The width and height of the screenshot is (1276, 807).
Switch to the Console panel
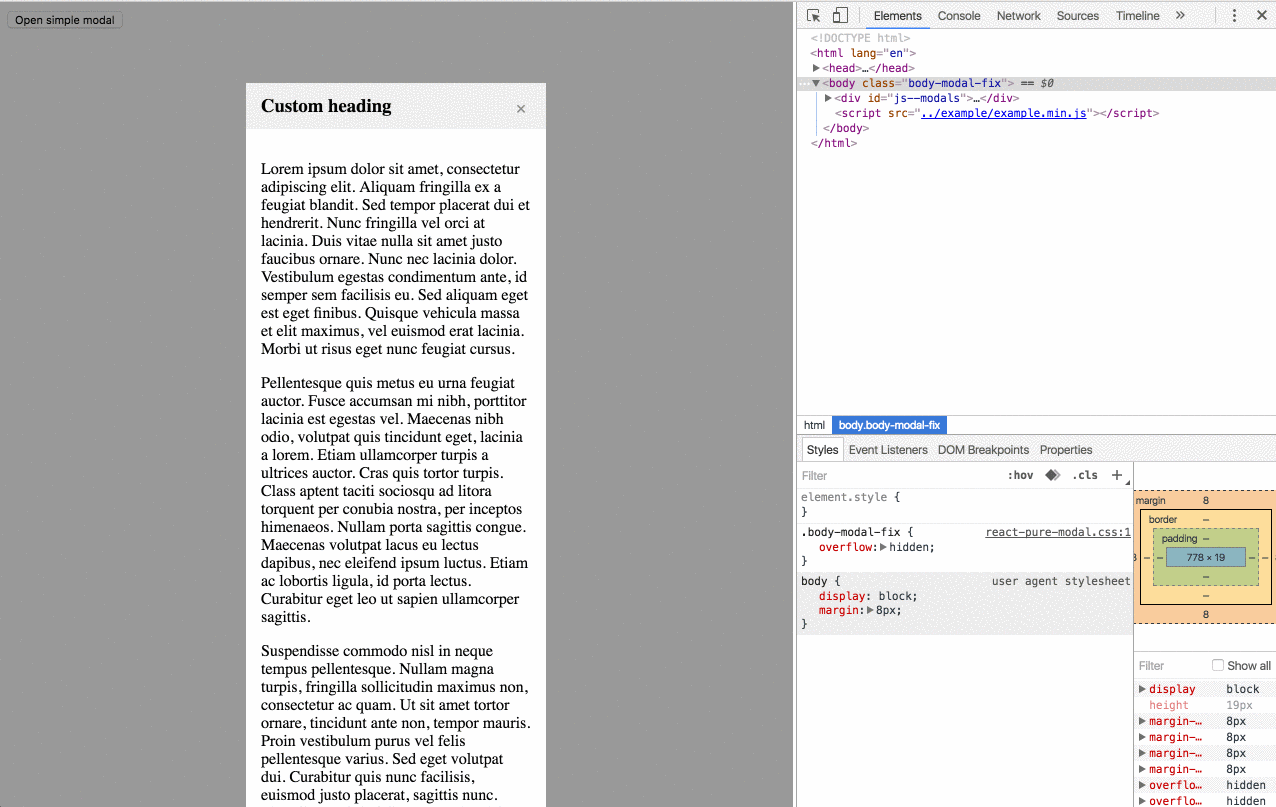[958, 15]
